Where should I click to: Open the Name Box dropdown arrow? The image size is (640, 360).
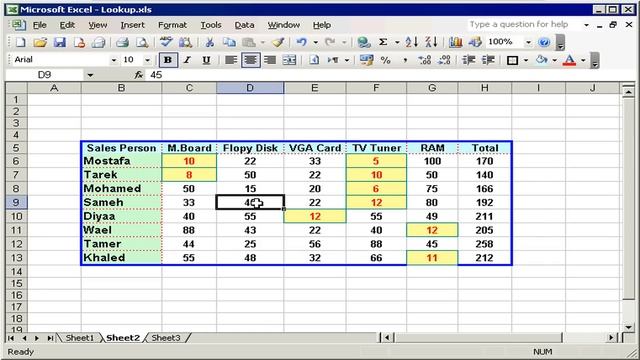pyautogui.click(x=90, y=75)
